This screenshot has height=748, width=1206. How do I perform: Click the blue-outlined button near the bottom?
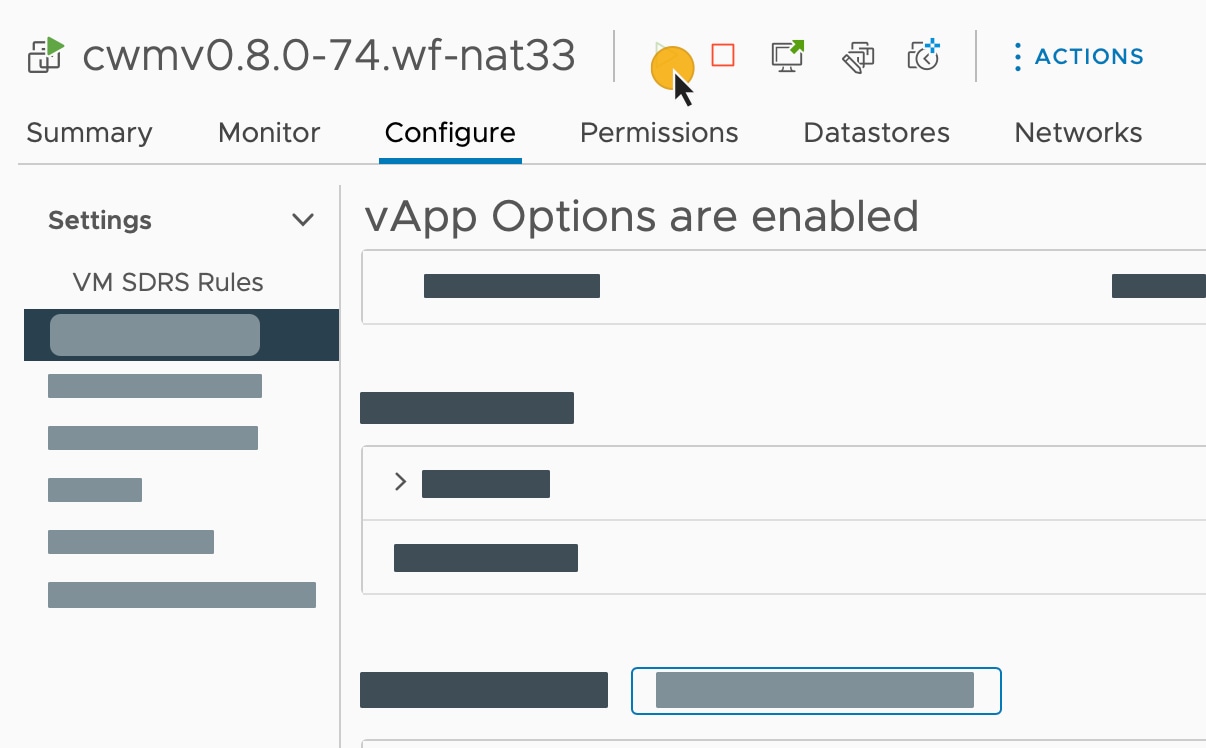(815, 690)
